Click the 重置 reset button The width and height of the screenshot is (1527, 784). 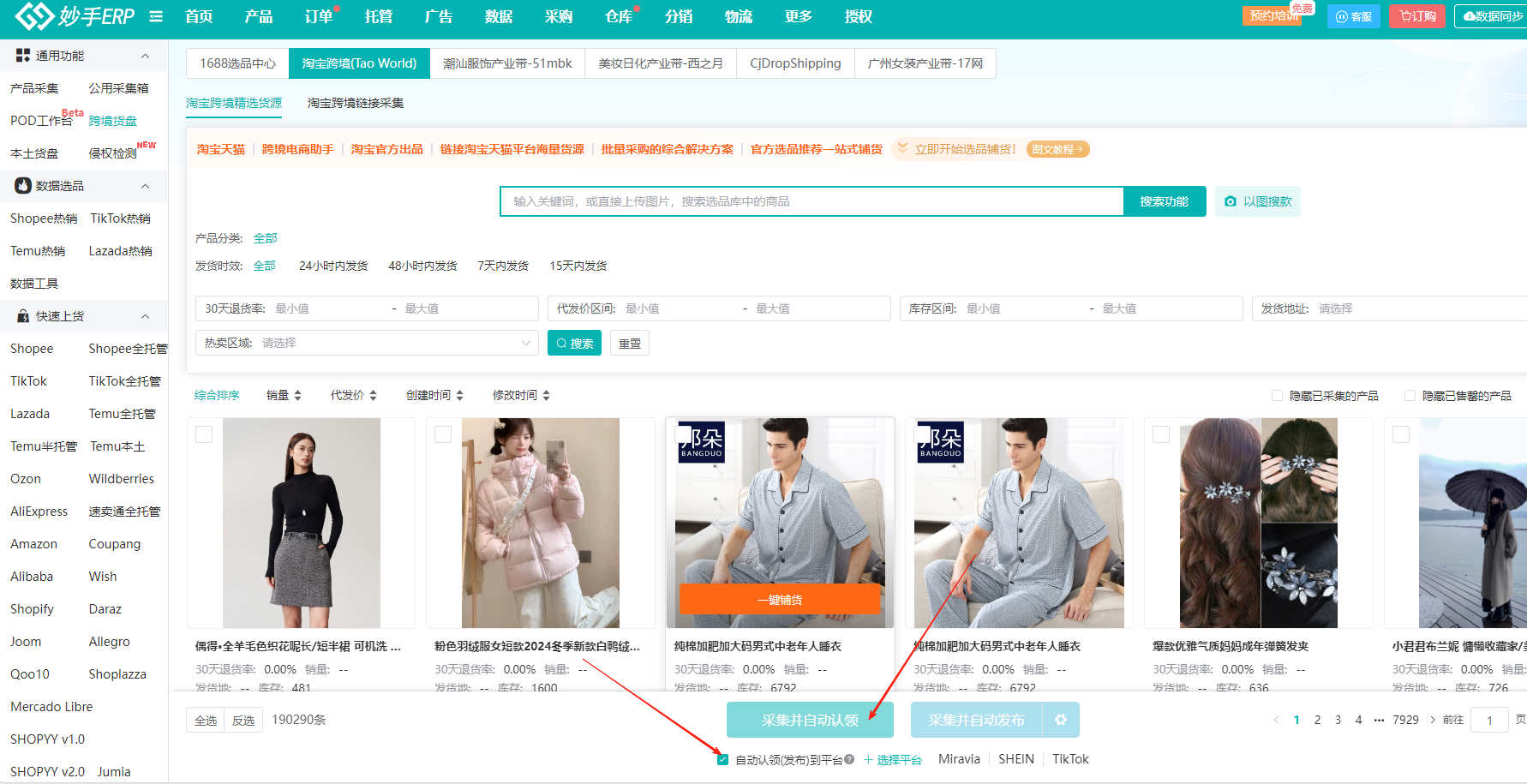pos(630,343)
